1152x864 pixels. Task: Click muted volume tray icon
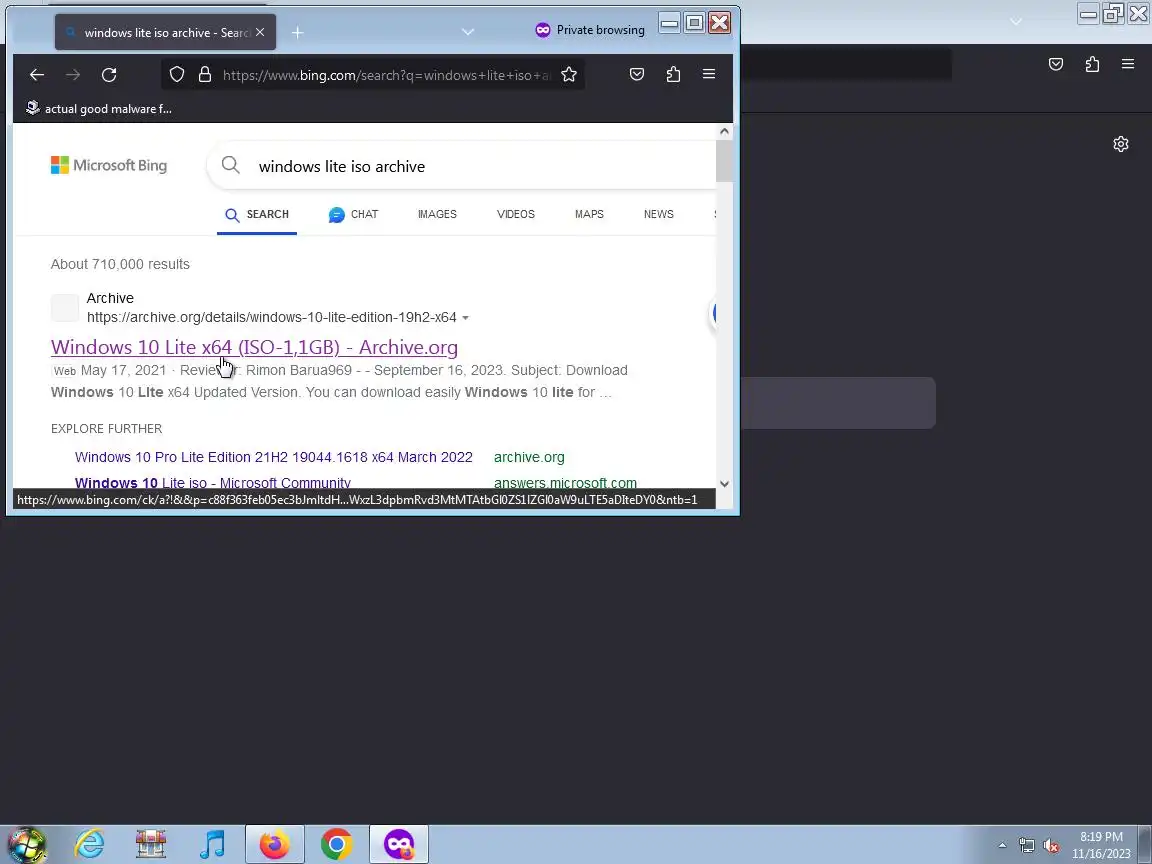pyautogui.click(x=1051, y=846)
